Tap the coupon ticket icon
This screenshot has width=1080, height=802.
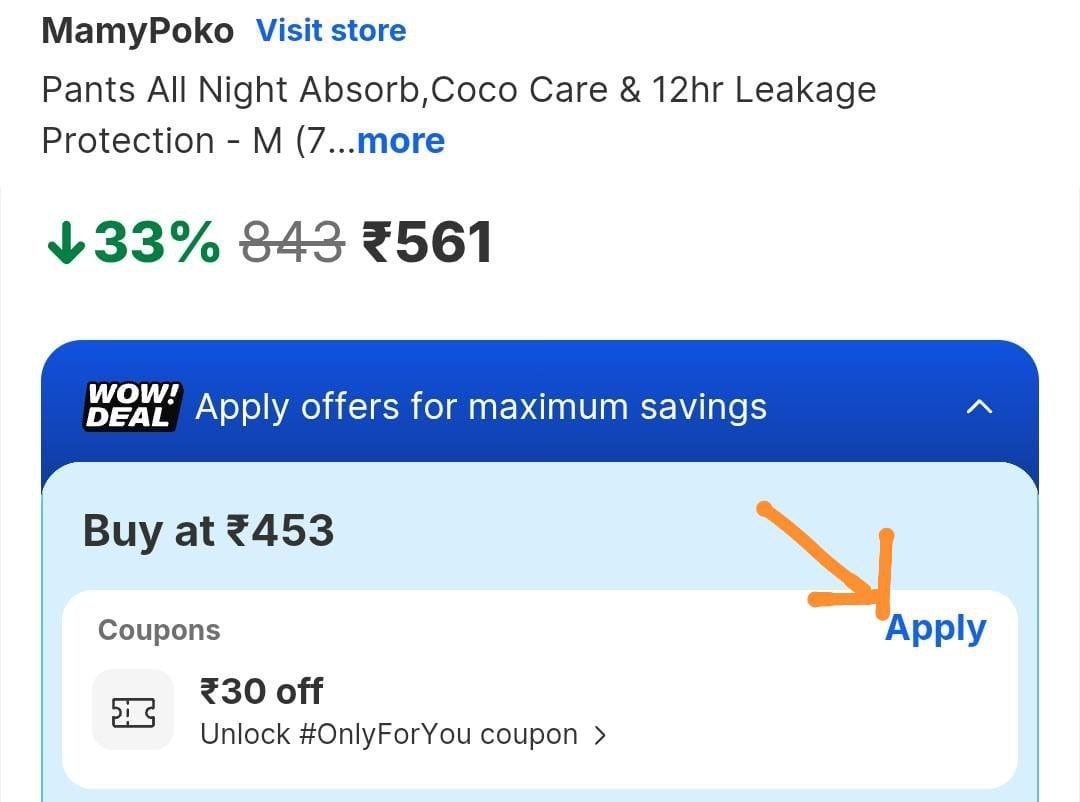(x=133, y=712)
